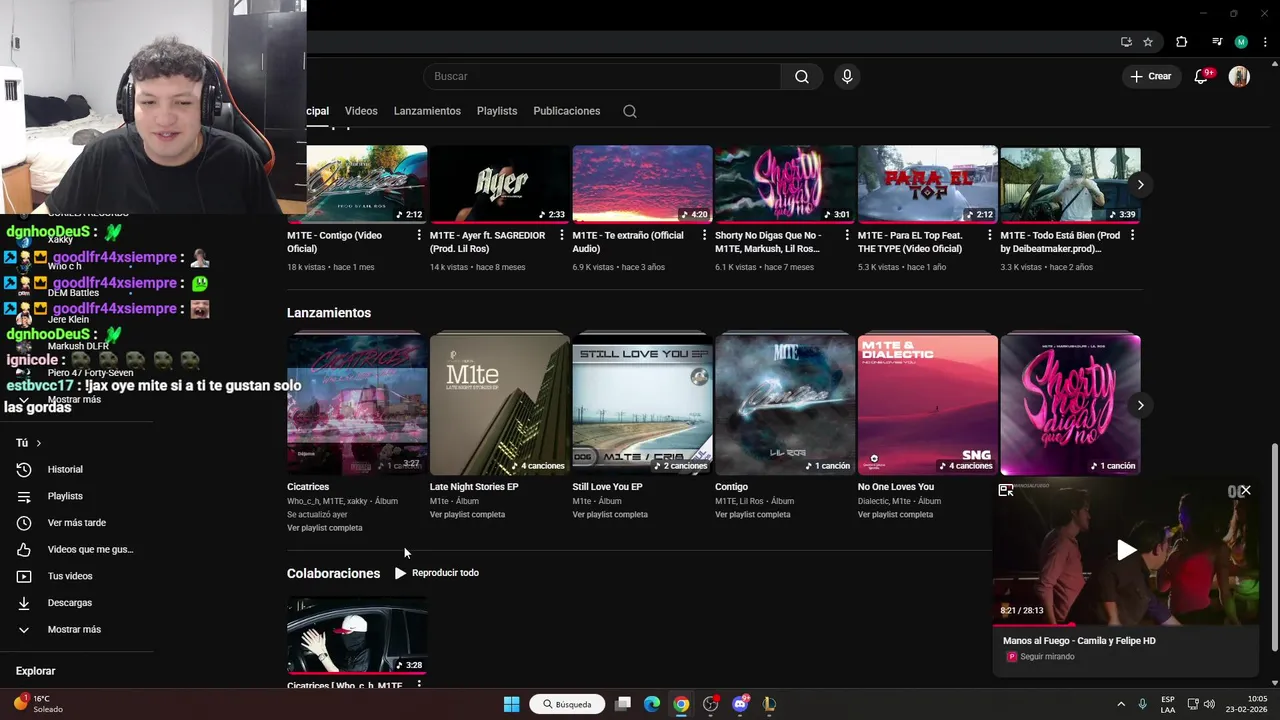Click the miniplayer red progress bar

(1126, 624)
